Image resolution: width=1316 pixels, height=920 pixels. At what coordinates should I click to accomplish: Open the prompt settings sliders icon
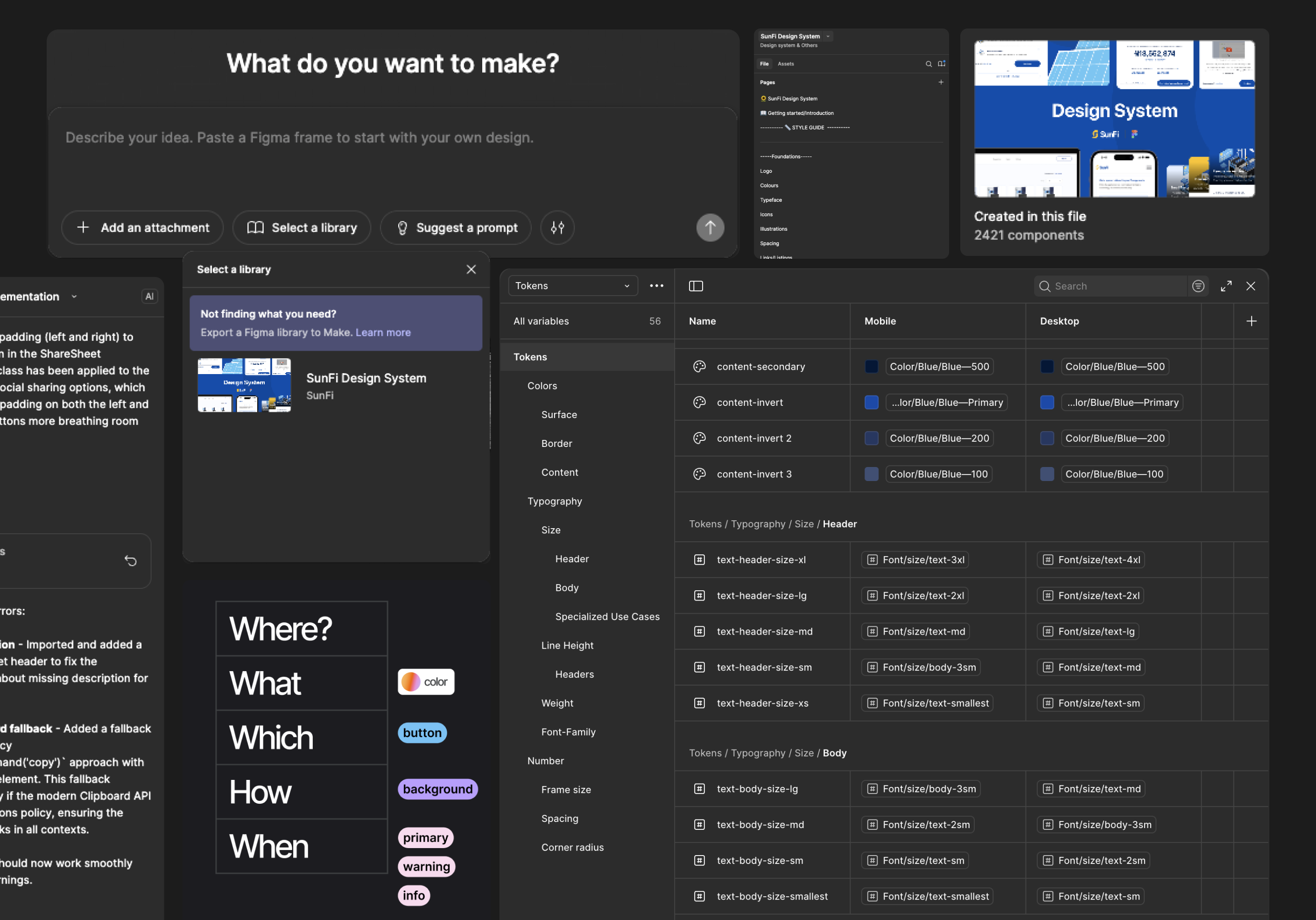pyautogui.click(x=557, y=227)
